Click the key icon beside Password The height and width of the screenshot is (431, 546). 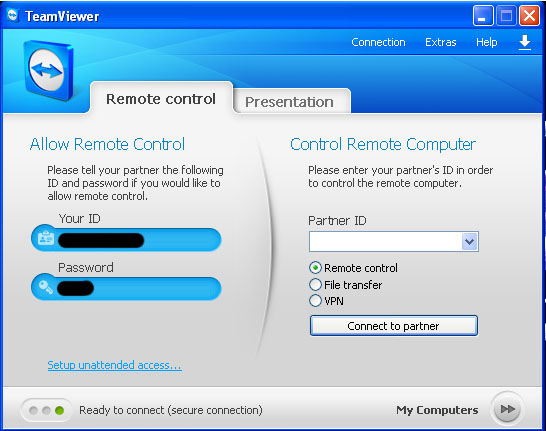point(46,287)
